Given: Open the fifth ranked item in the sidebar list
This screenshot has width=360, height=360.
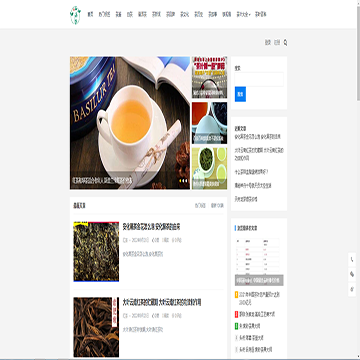Looking at the screenshot, I should (253, 349).
